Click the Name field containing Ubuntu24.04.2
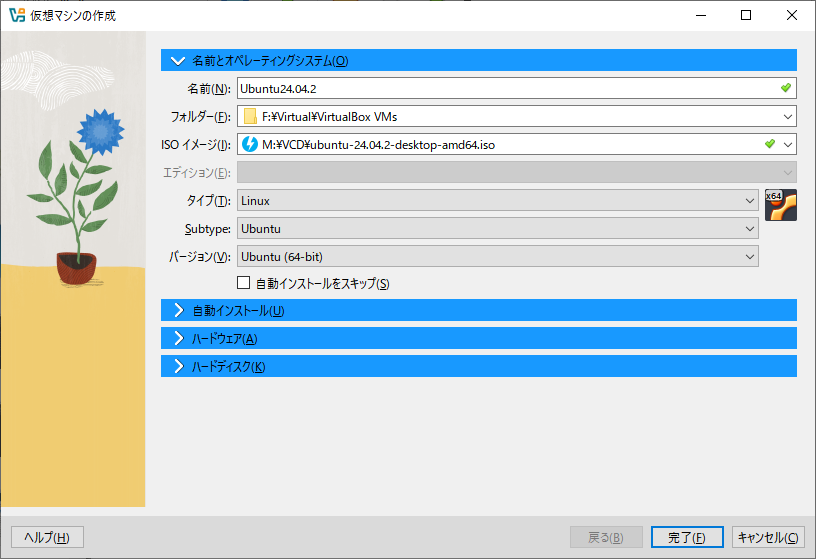Image resolution: width=816 pixels, height=559 pixels. pyautogui.click(x=517, y=88)
